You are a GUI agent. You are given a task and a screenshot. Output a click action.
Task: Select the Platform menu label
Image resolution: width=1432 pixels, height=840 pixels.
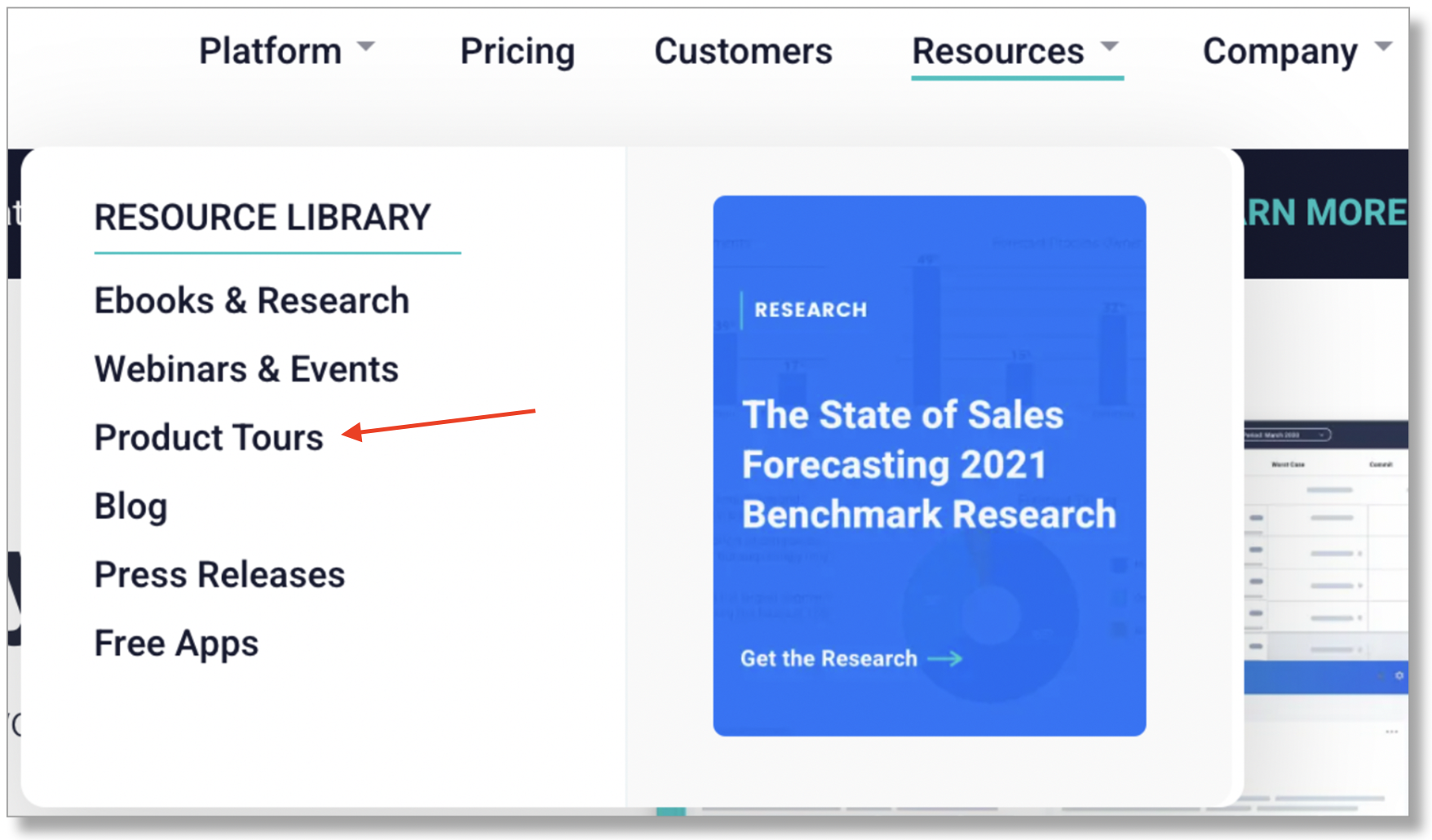click(x=270, y=51)
